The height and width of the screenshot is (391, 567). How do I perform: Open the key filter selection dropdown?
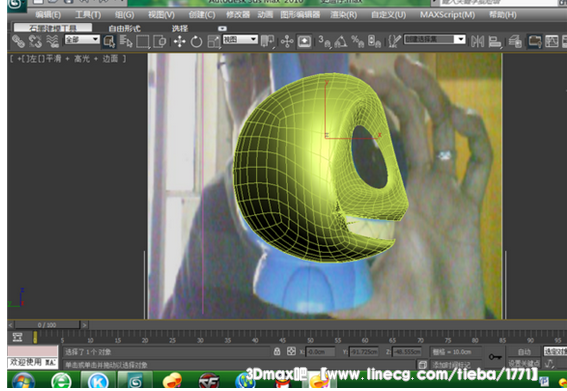pos(555,351)
